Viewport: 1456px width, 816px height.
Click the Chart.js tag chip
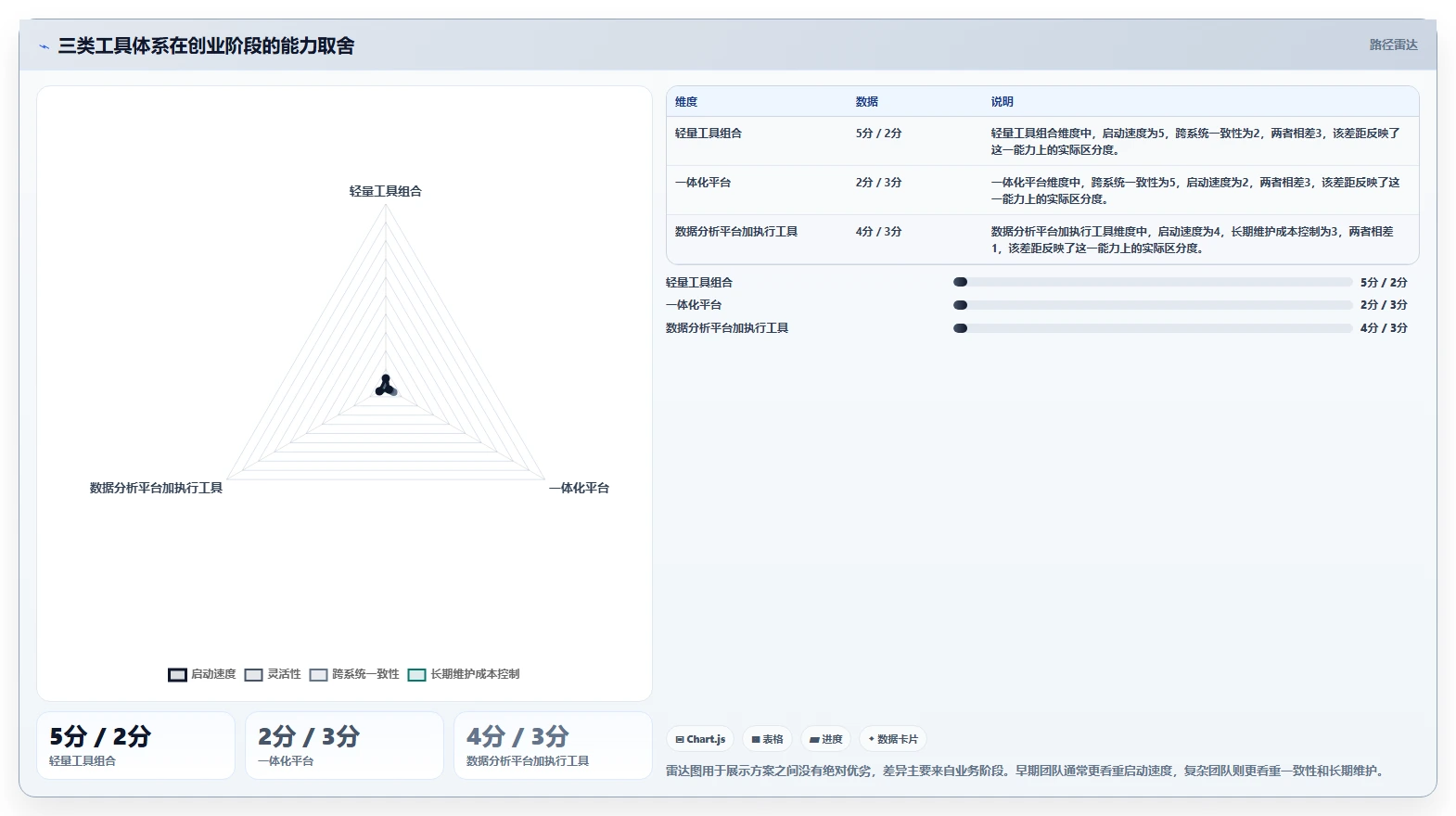[x=700, y=739]
